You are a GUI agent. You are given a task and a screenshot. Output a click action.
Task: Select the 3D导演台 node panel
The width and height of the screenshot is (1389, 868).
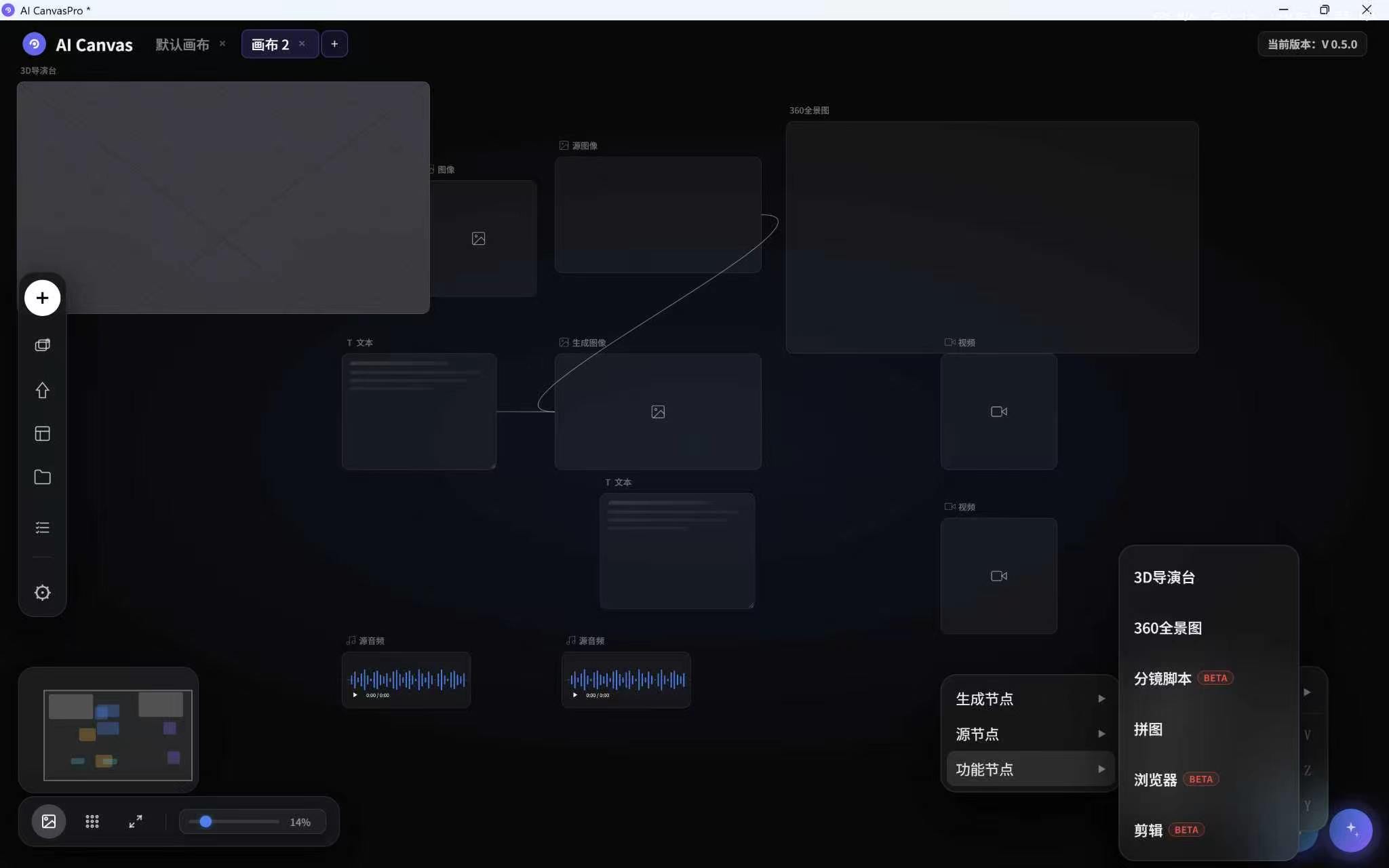(x=223, y=197)
